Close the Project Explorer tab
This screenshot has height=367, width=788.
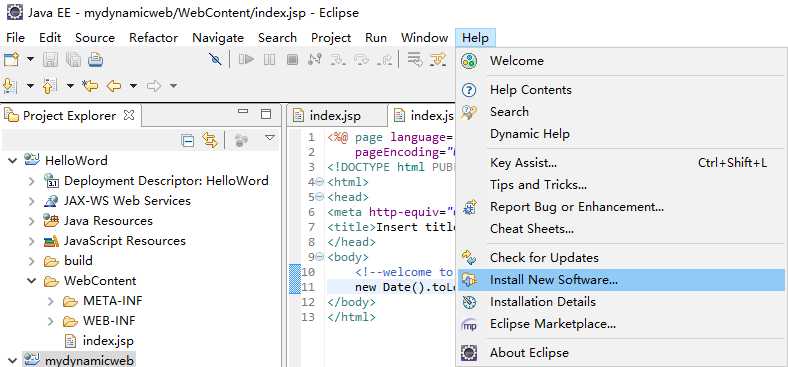129,116
